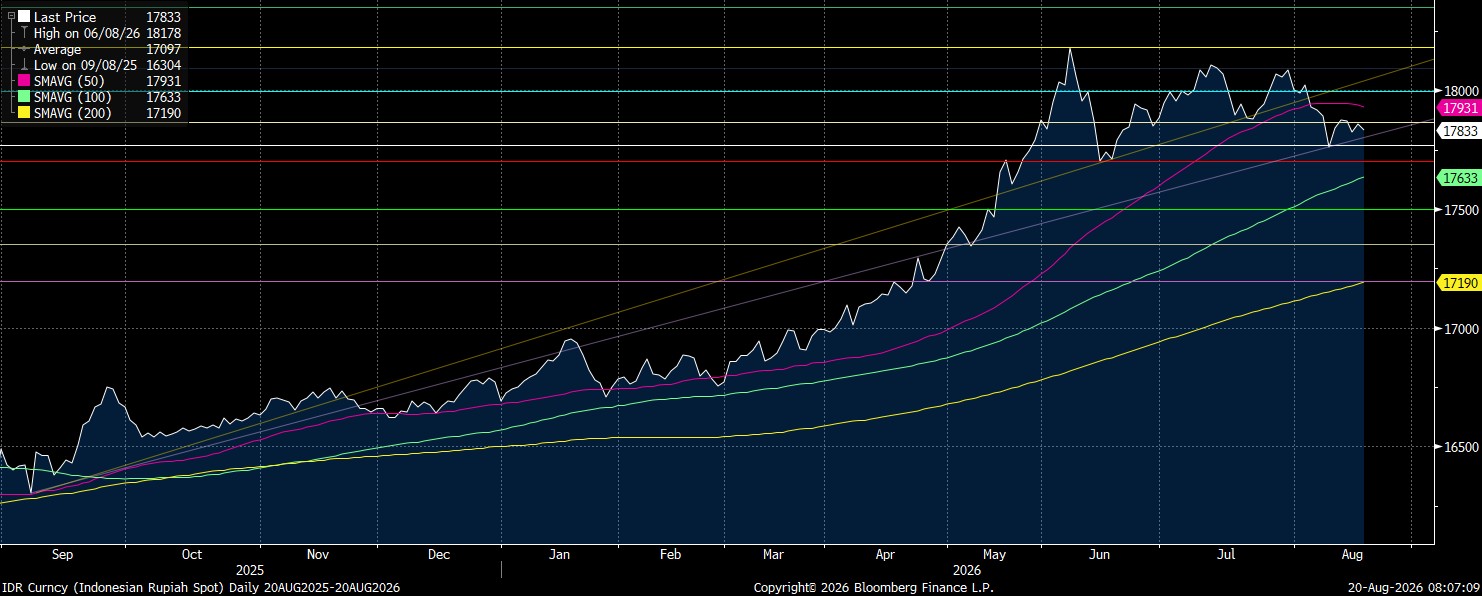Image resolution: width=1482 pixels, height=596 pixels.
Task: Click the Average line icon in legend
Action: pyautogui.click(x=24, y=49)
